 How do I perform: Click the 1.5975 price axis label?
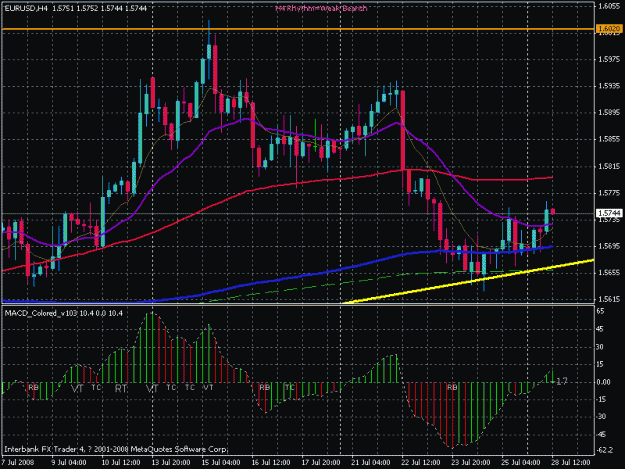[609, 59]
